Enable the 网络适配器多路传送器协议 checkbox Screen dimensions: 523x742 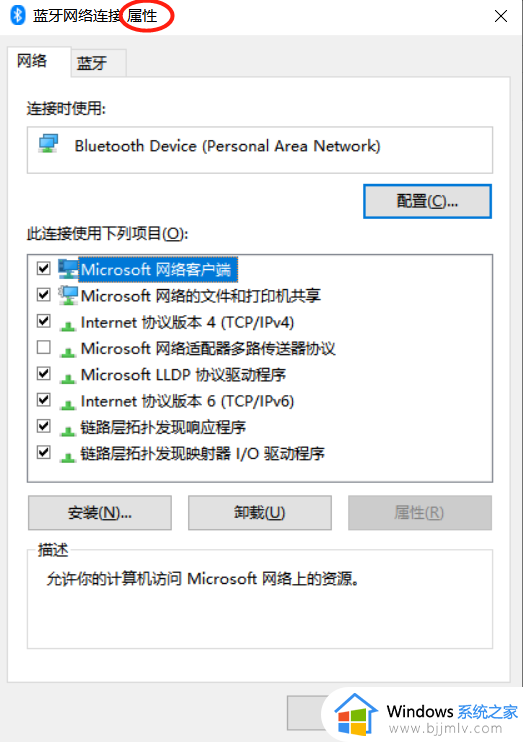[x=44, y=347]
